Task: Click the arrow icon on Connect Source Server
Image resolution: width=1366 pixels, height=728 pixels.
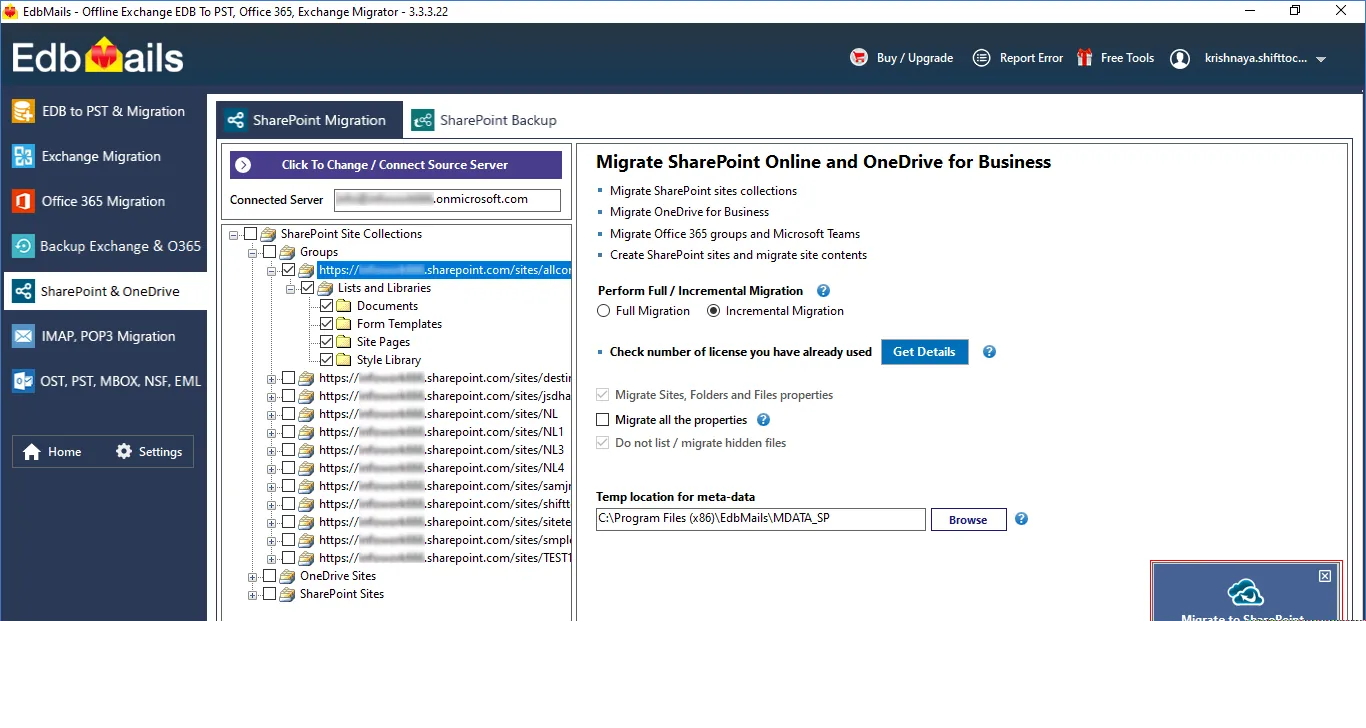Action: coord(244,165)
